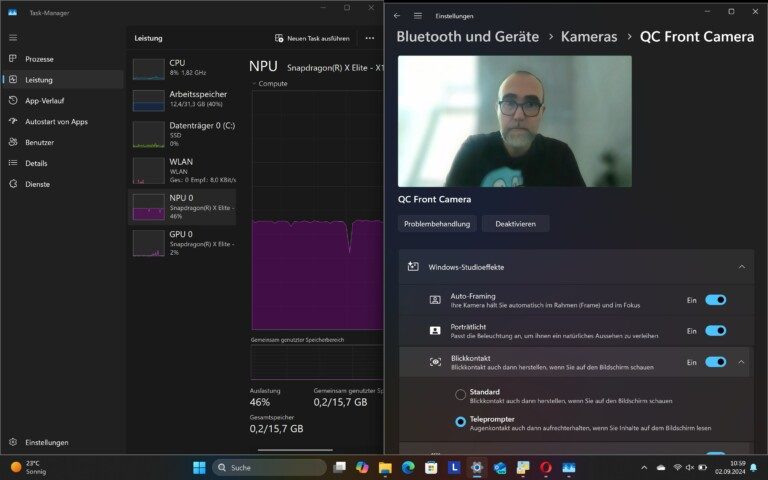
Task: Open the notifications bell icon
Action: tap(754, 468)
